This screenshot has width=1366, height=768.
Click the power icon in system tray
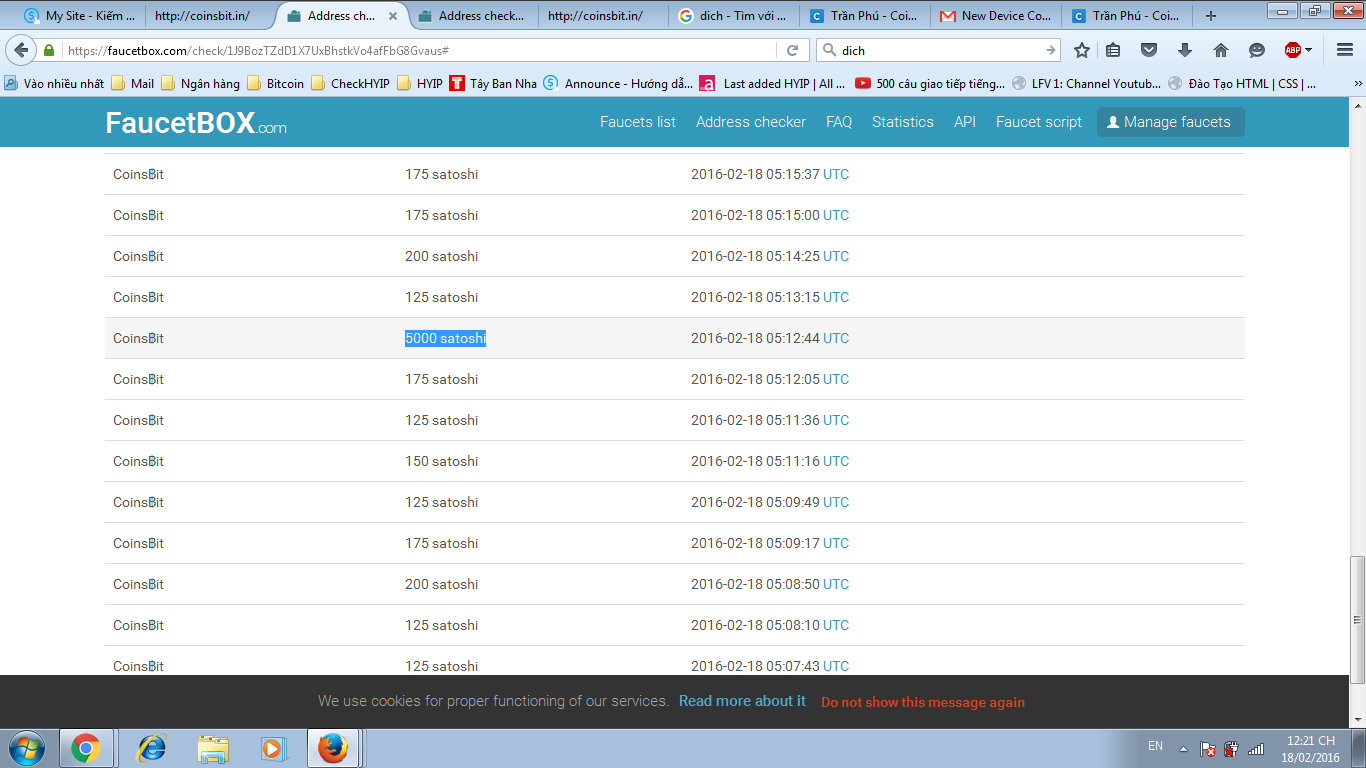coord(1232,748)
